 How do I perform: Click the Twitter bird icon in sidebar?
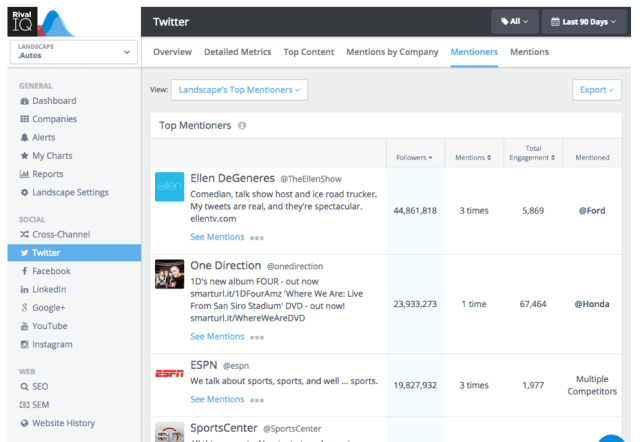[24, 253]
